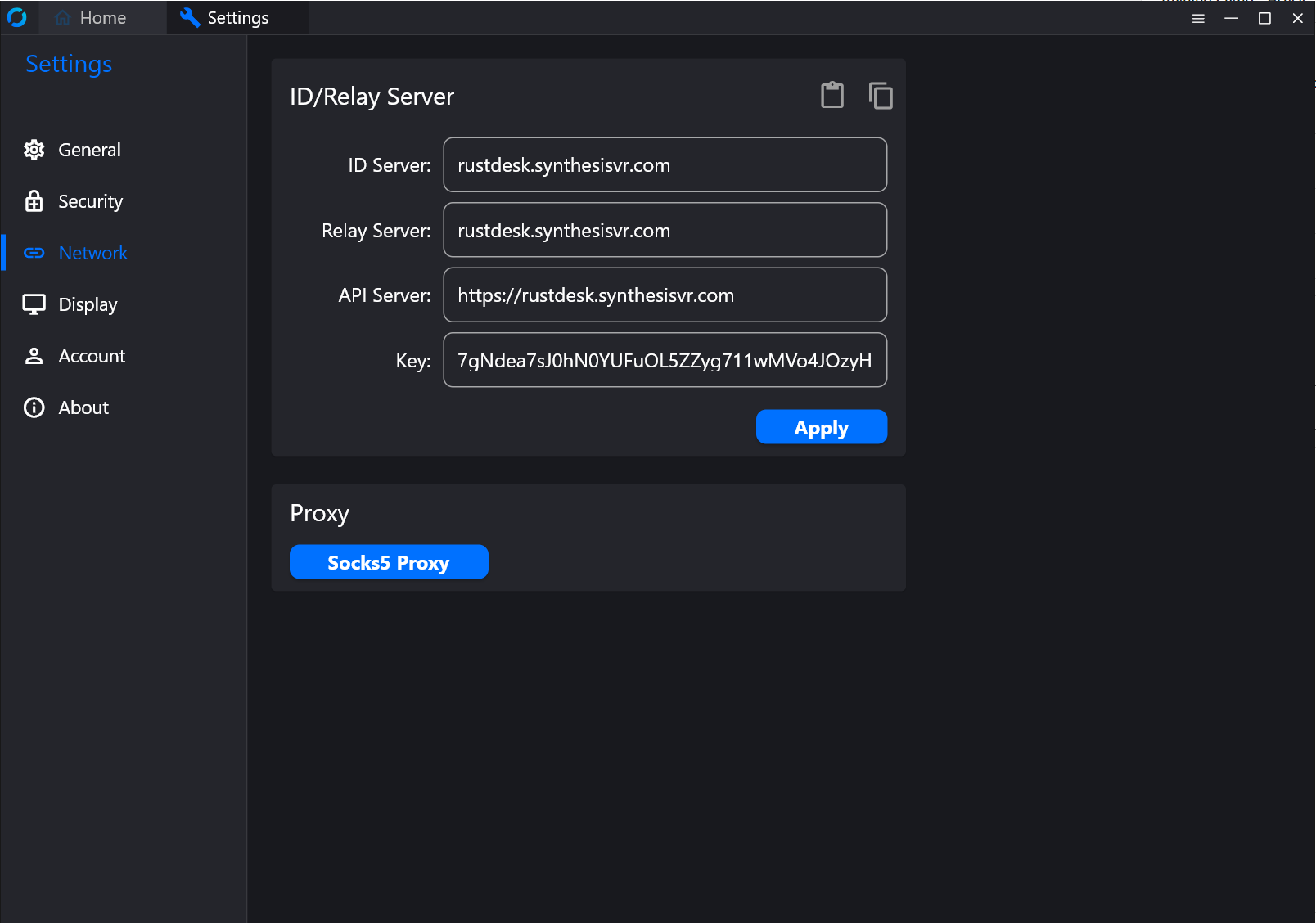The width and height of the screenshot is (1316, 923).
Task: Click into the Relay Server field
Action: pos(665,230)
